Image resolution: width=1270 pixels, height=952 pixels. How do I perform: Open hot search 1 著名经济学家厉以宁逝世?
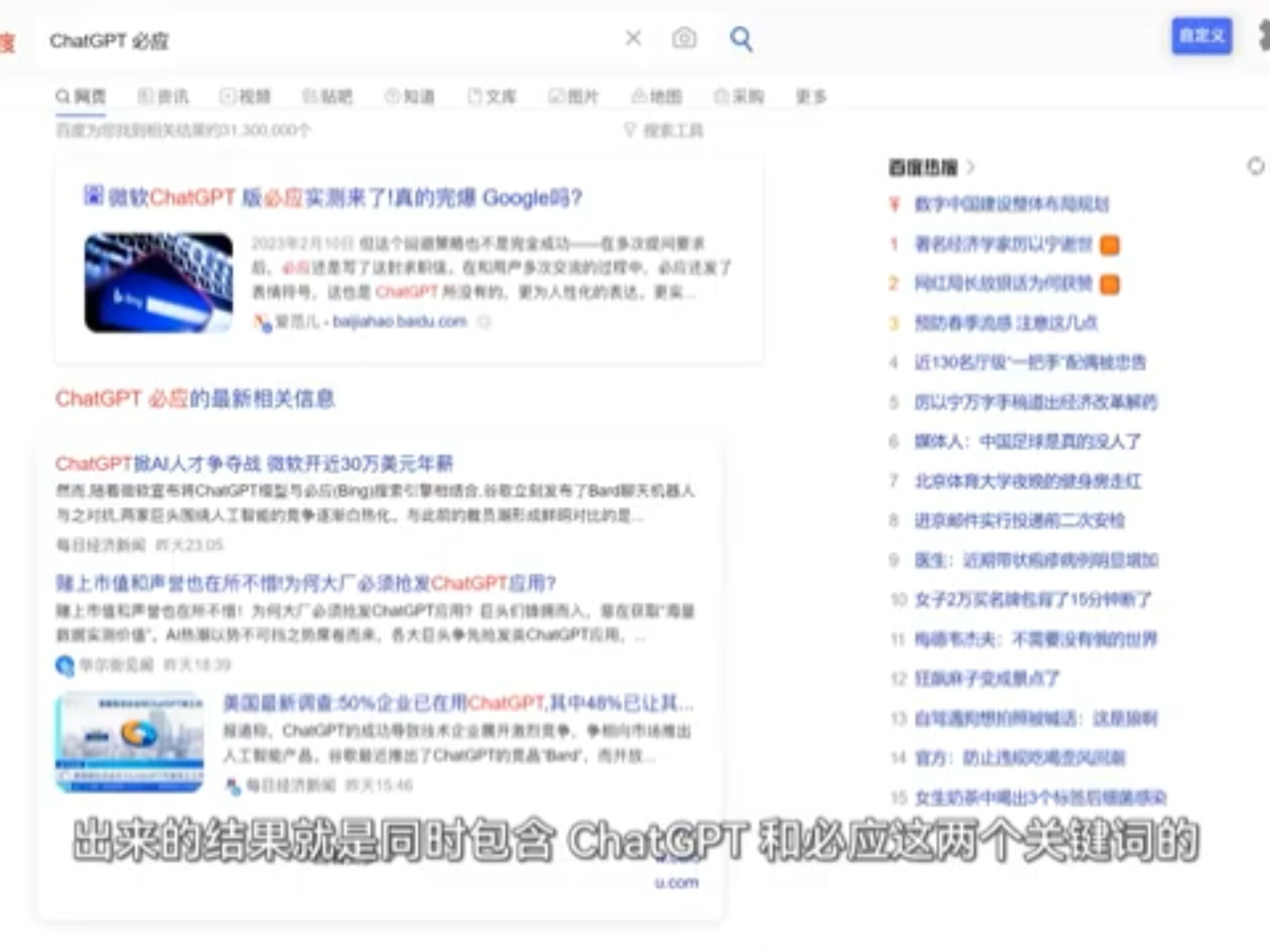pyautogui.click(x=1003, y=244)
